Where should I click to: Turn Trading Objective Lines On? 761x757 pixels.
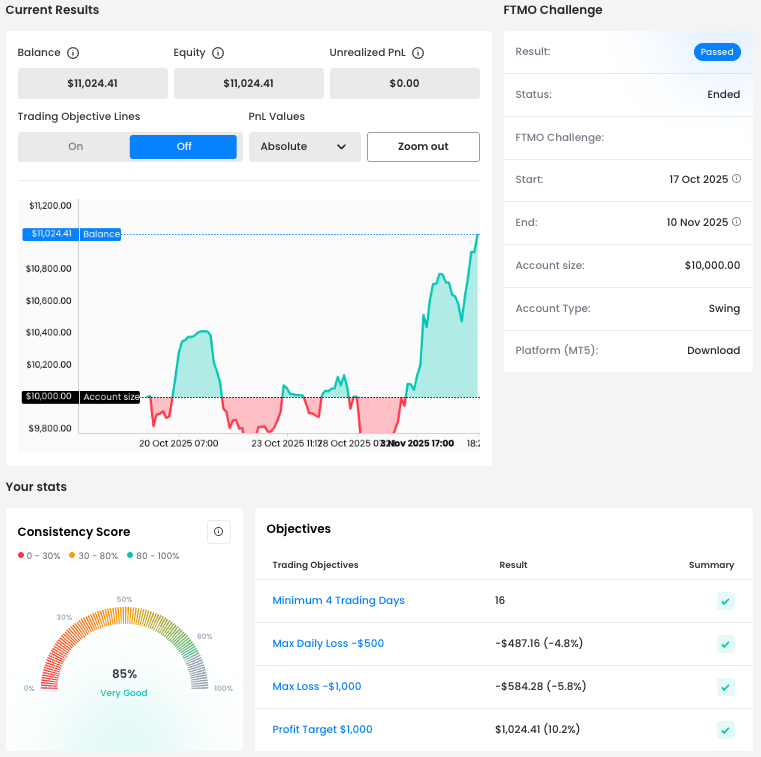[76, 147]
